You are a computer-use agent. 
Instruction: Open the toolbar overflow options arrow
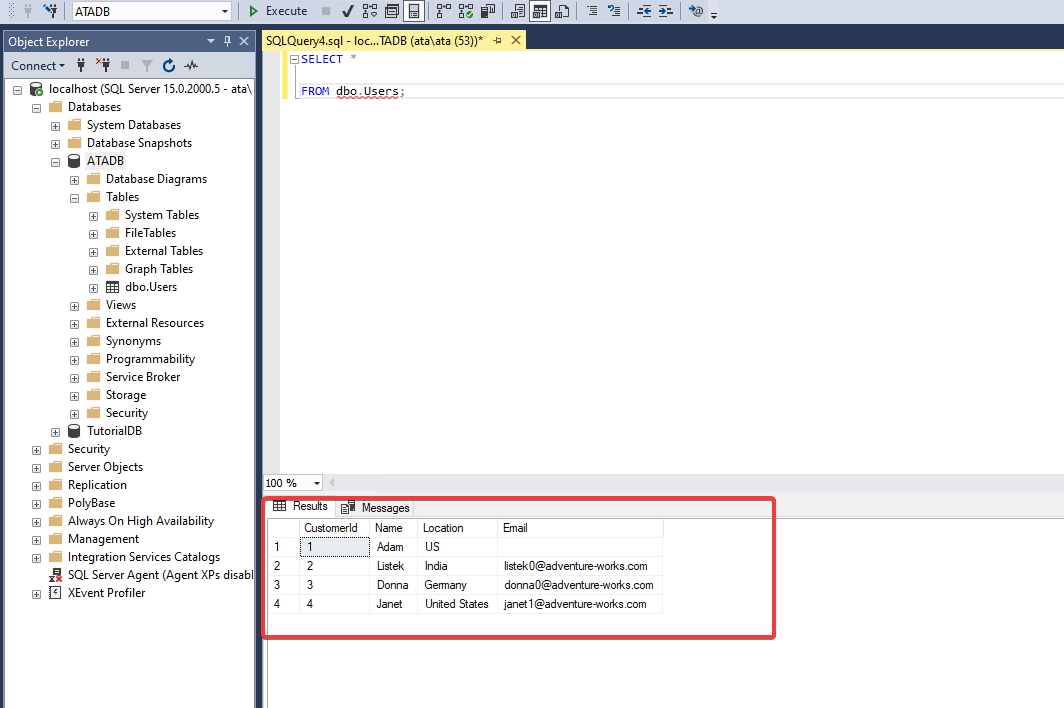click(714, 14)
